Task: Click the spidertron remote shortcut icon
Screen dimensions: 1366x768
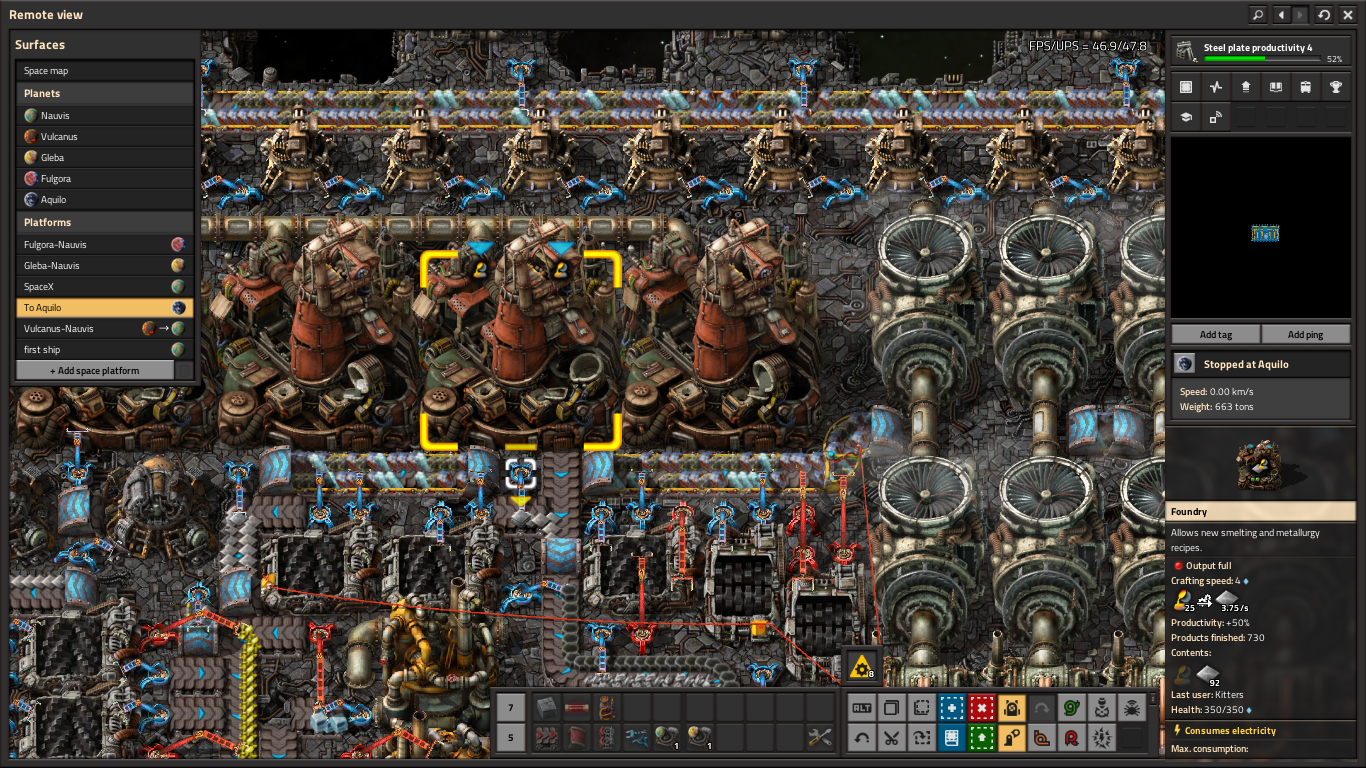Action: (x=1132, y=708)
